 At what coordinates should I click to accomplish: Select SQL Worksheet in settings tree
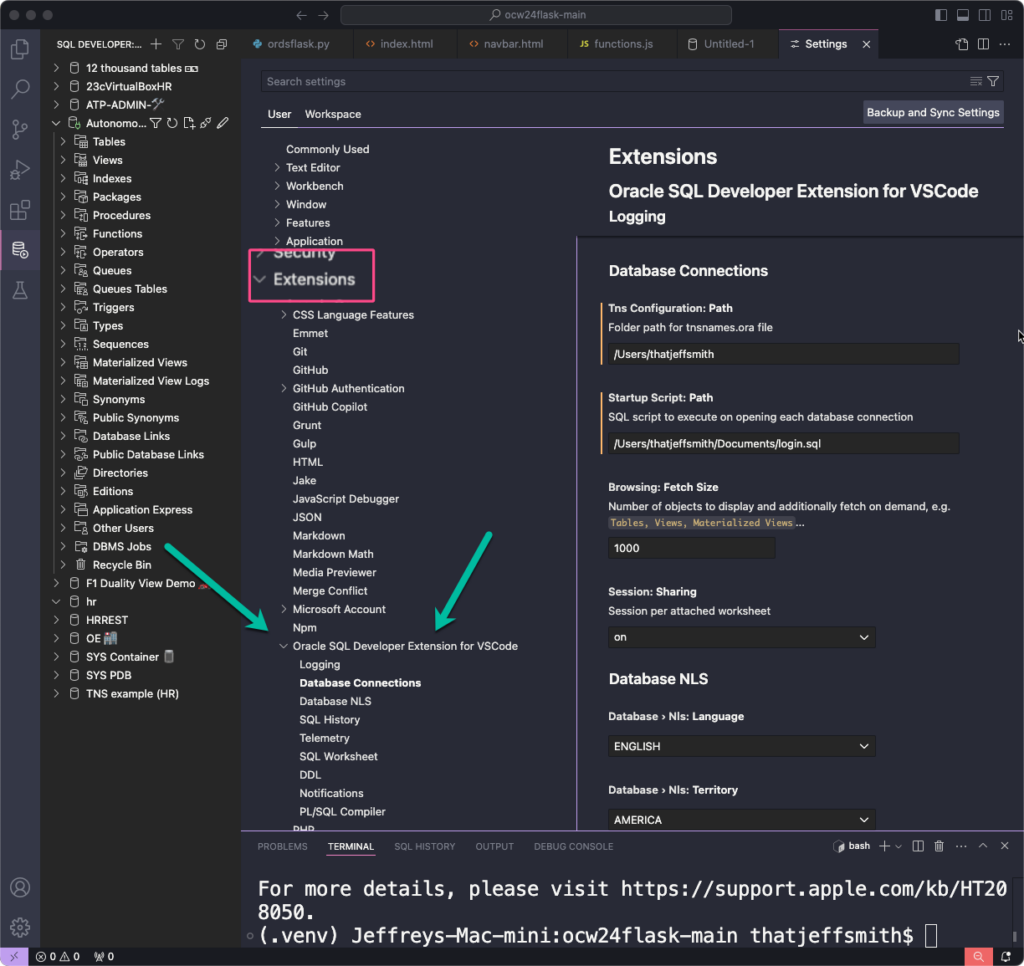coord(338,756)
